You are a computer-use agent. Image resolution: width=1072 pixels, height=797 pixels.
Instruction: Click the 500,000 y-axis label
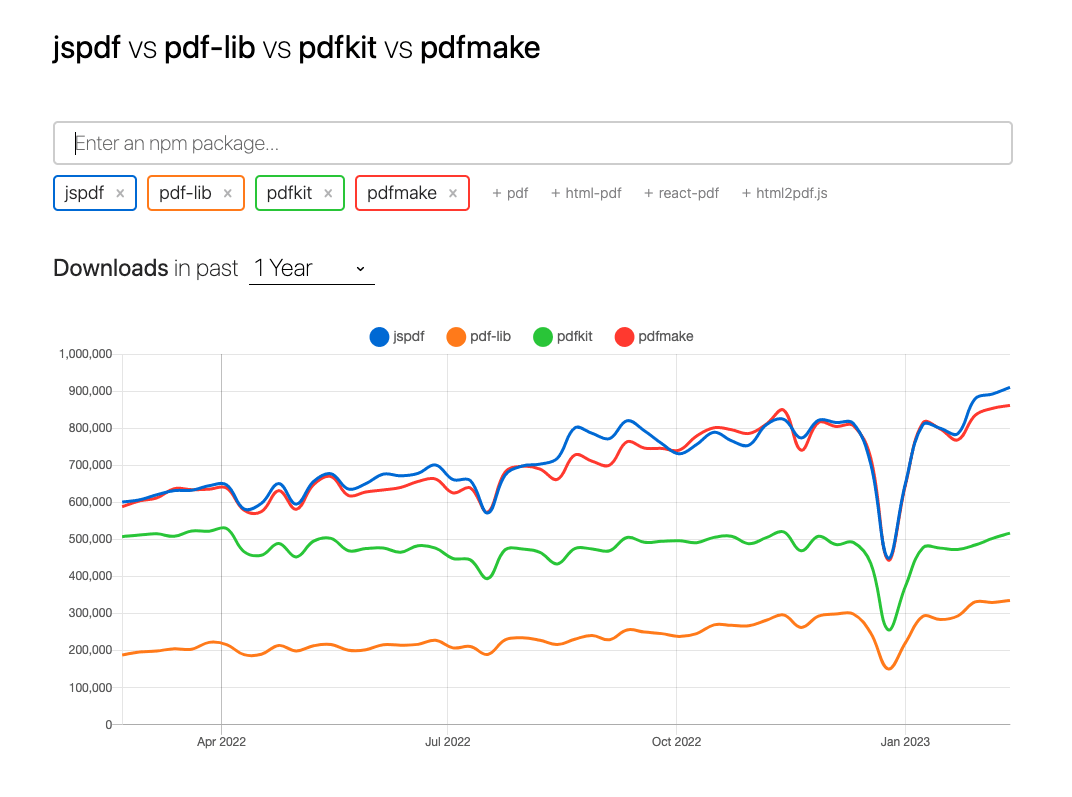(90, 539)
